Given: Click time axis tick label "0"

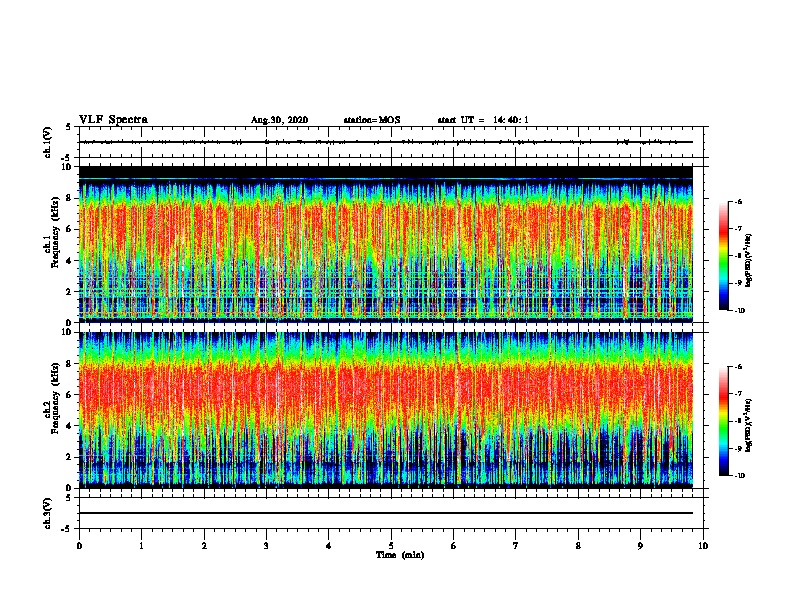Looking at the screenshot, I should 79,546.
